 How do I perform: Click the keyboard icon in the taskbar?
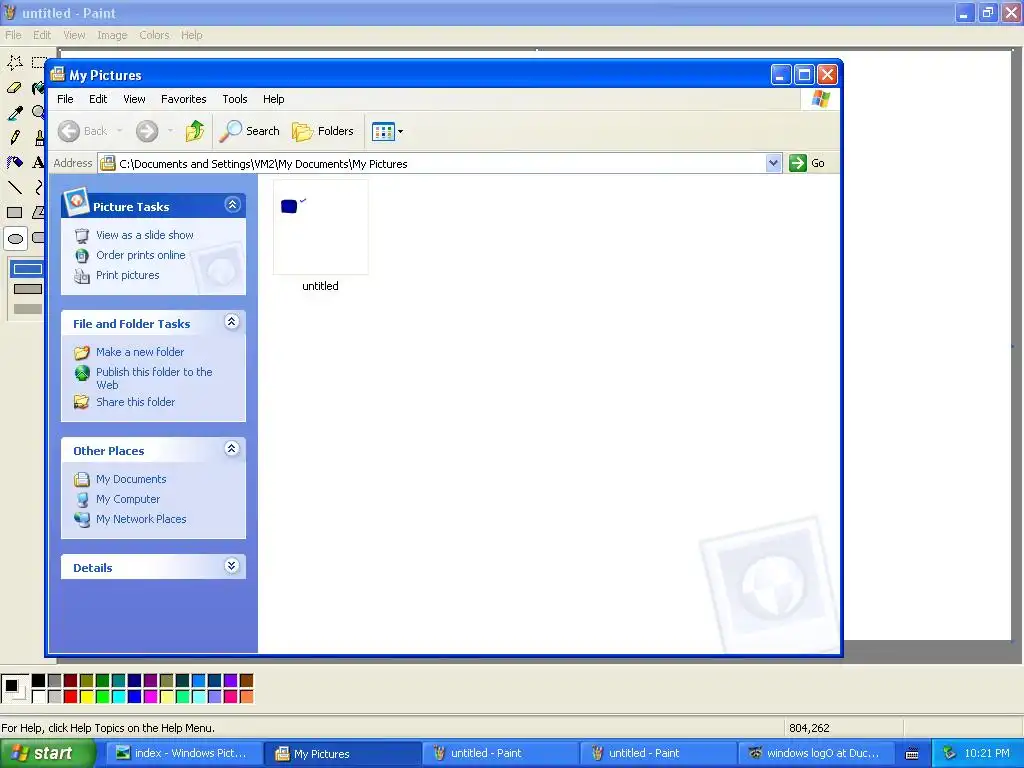coord(912,754)
